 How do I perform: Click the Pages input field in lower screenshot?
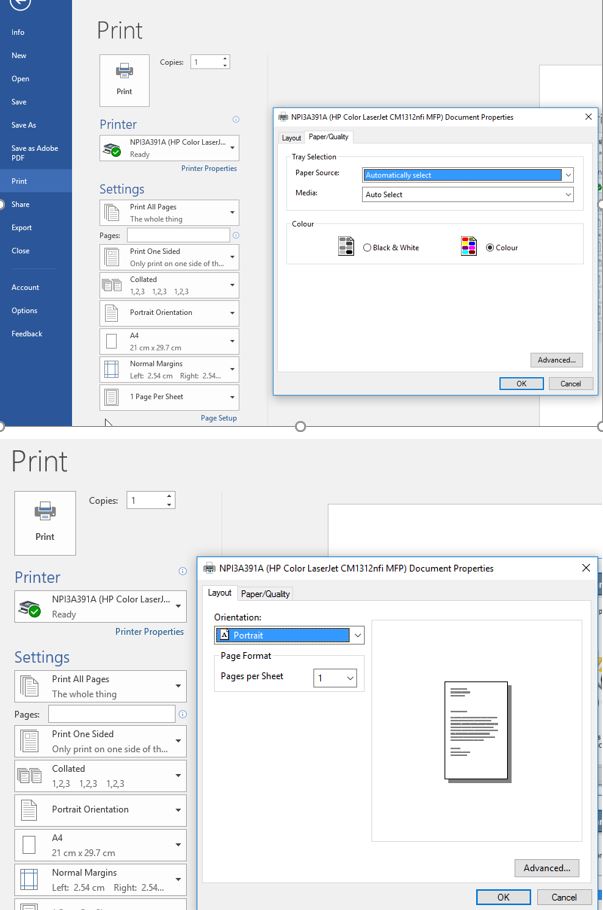(x=111, y=714)
